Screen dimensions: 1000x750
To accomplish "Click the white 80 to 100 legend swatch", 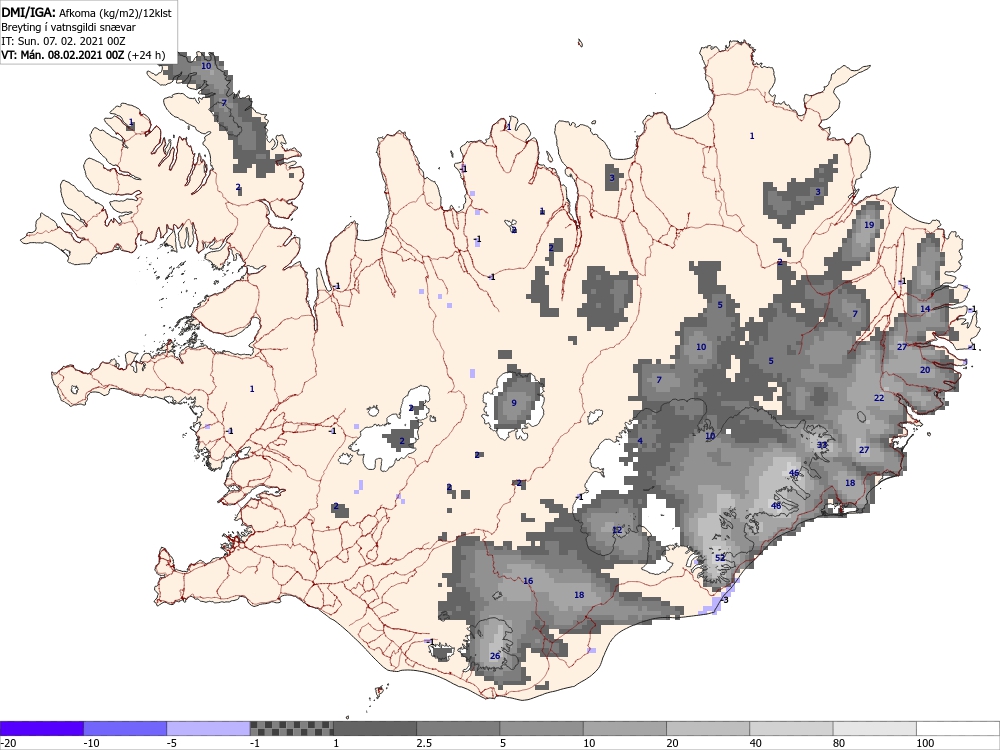I will coord(874,728).
